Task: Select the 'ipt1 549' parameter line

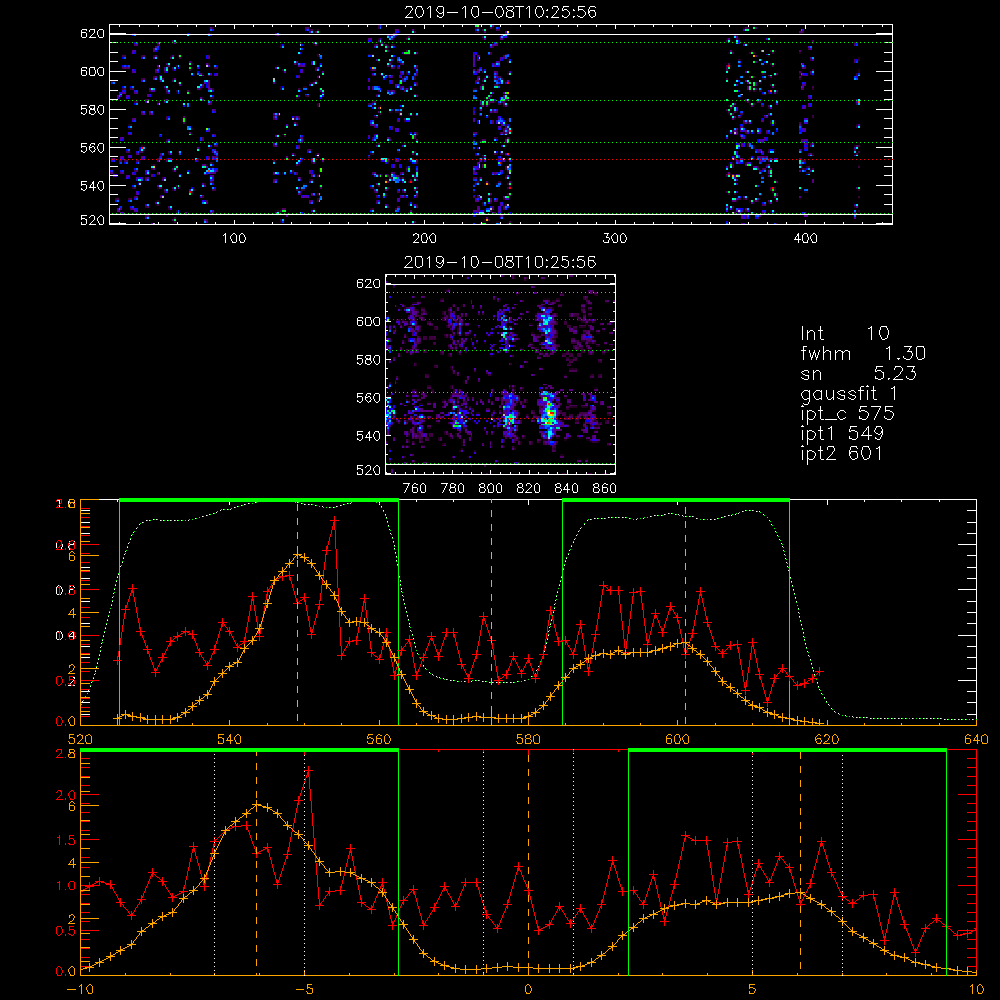Action: pyautogui.click(x=842, y=434)
